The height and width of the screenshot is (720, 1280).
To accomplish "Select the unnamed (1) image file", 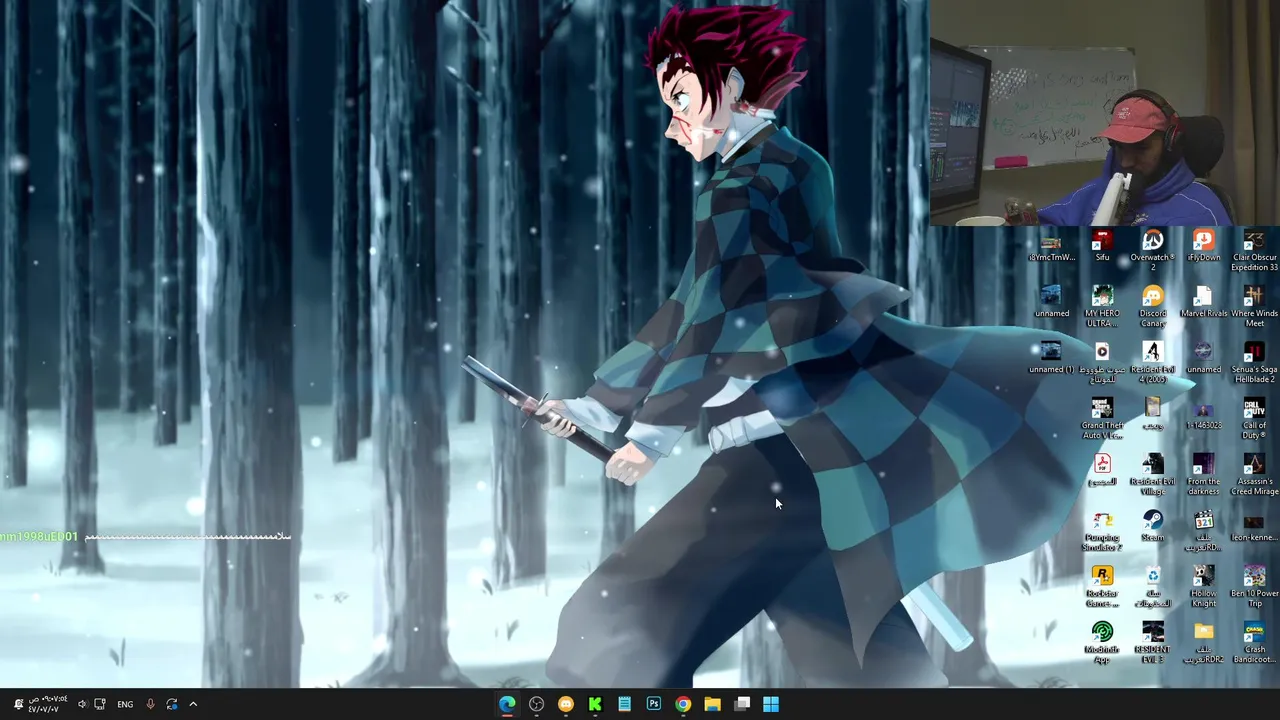I will click(1051, 359).
